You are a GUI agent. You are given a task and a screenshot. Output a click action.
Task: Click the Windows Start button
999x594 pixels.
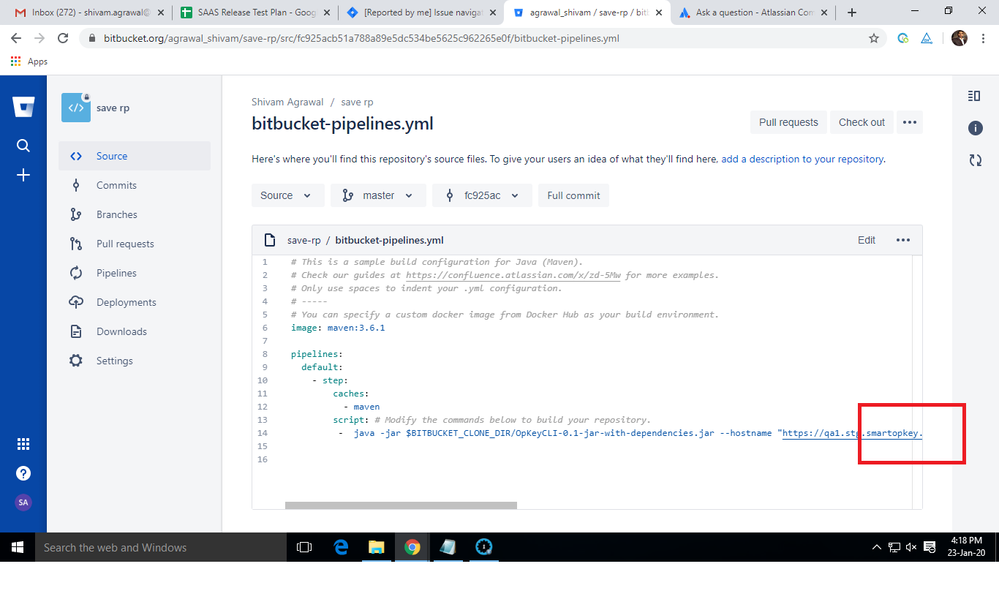[17, 547]
